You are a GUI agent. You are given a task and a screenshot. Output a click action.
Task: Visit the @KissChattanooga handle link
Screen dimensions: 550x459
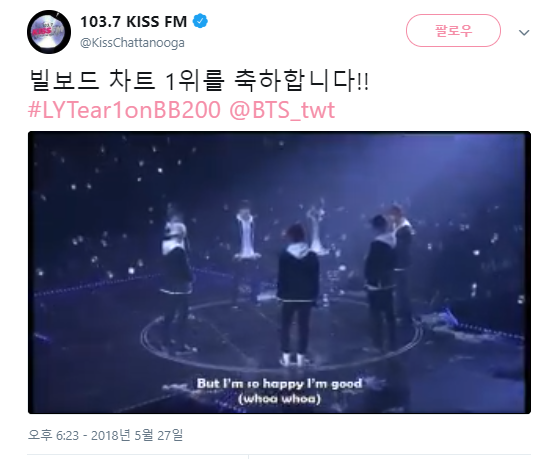click(133, 43)
